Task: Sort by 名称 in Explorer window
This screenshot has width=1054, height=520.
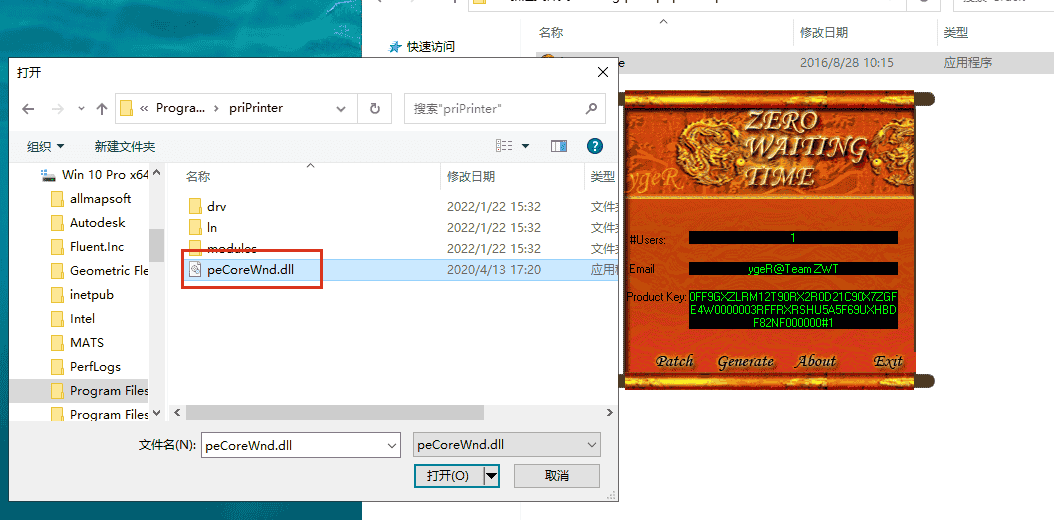Action: click(551, 32)
